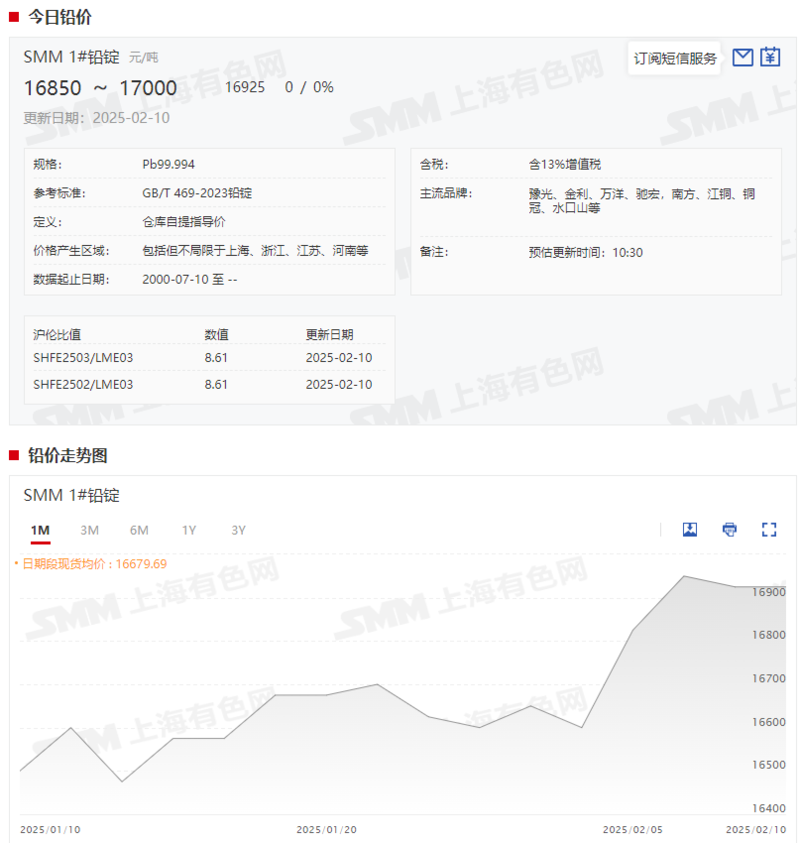Click the 2025/02/05 axis date label
This screenshot has height=843, width=800.
pyautogui.click(x=631, y=829)
